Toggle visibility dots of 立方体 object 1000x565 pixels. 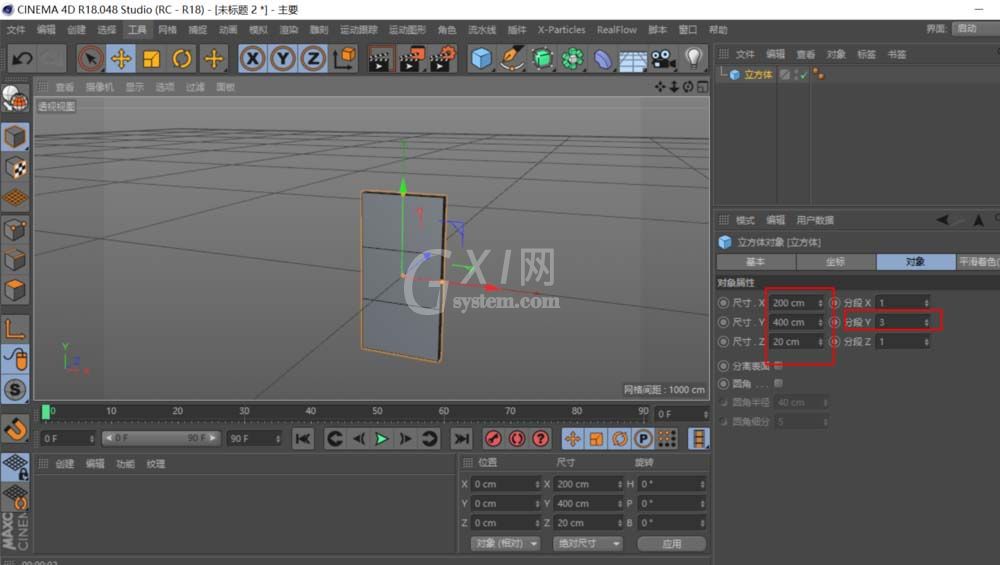[x=795, y=75]
